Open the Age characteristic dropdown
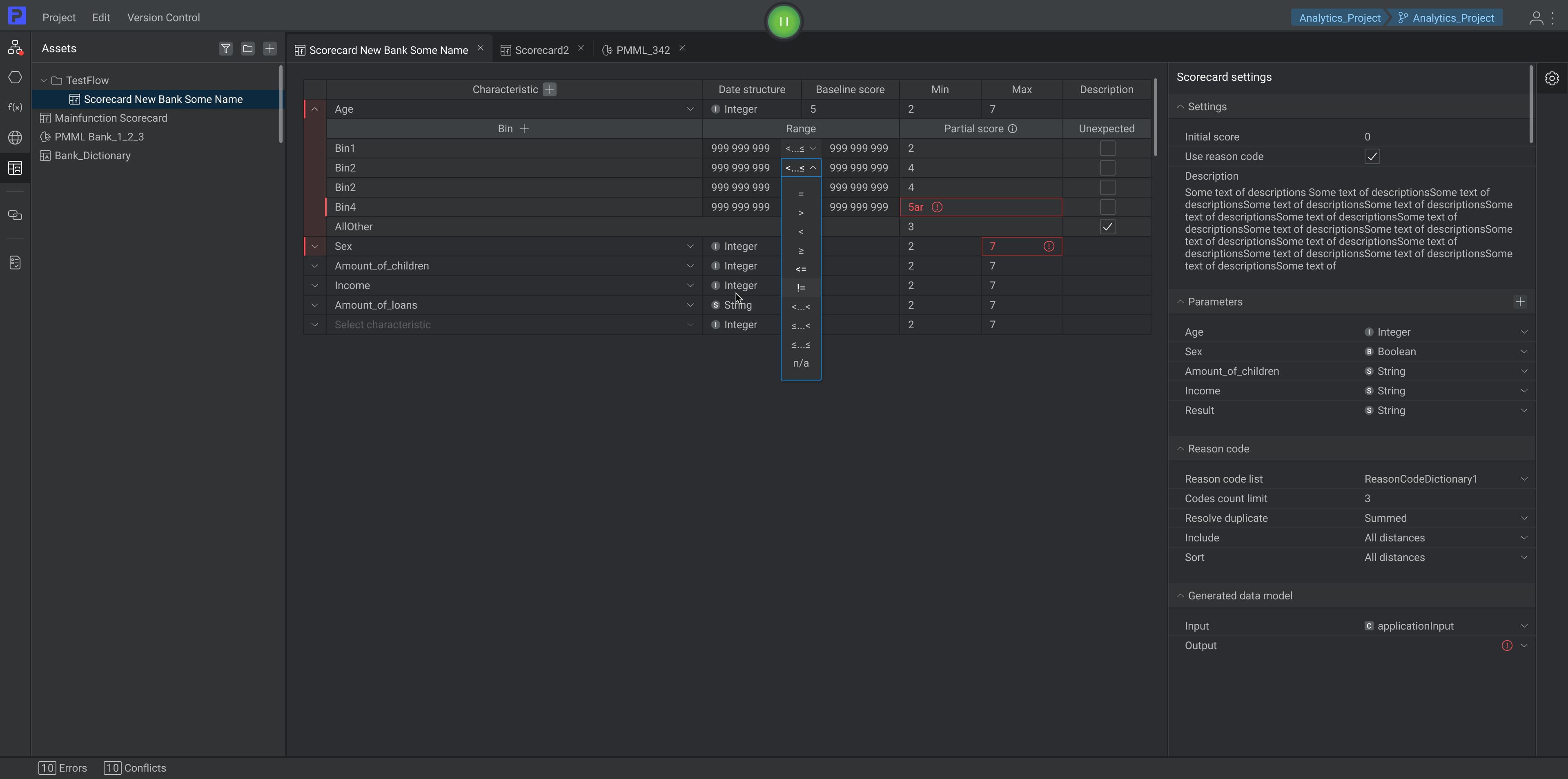The width and height of the screenshot is (1568, 779). [x=690, y=109]
